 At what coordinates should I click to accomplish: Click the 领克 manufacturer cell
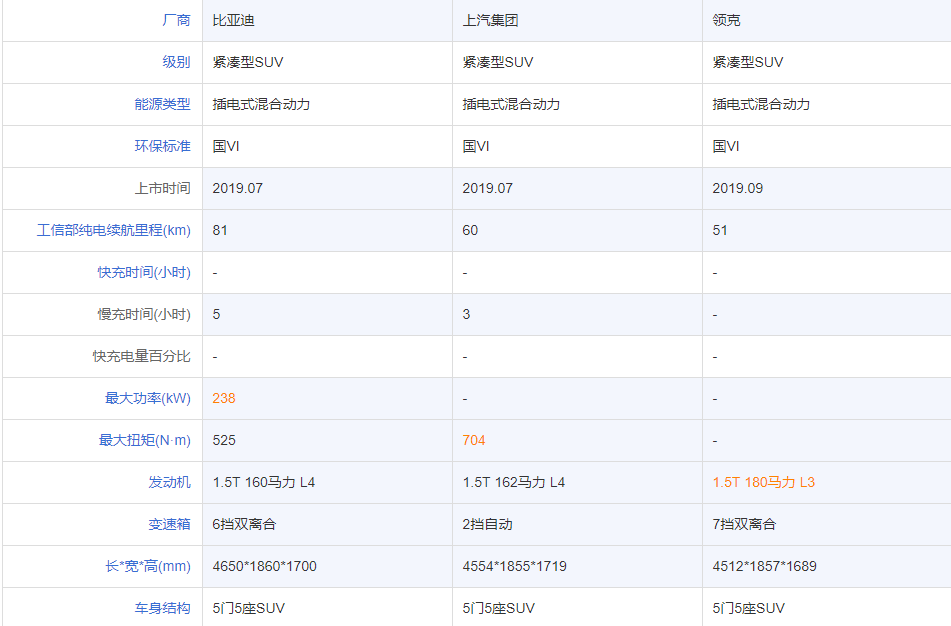(827, 21)
